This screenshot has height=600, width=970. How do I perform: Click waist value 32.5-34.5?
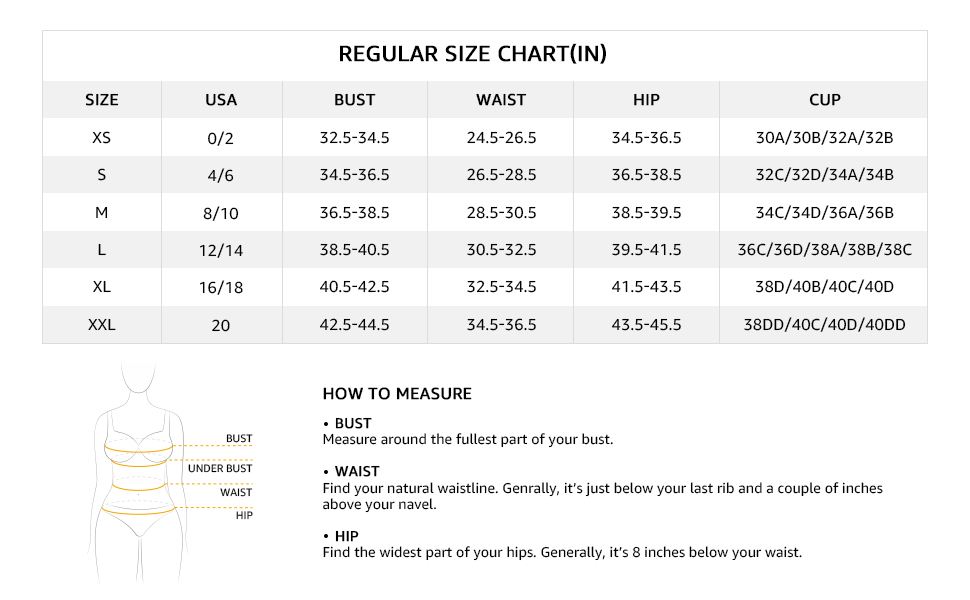click(x=501, y=287)
